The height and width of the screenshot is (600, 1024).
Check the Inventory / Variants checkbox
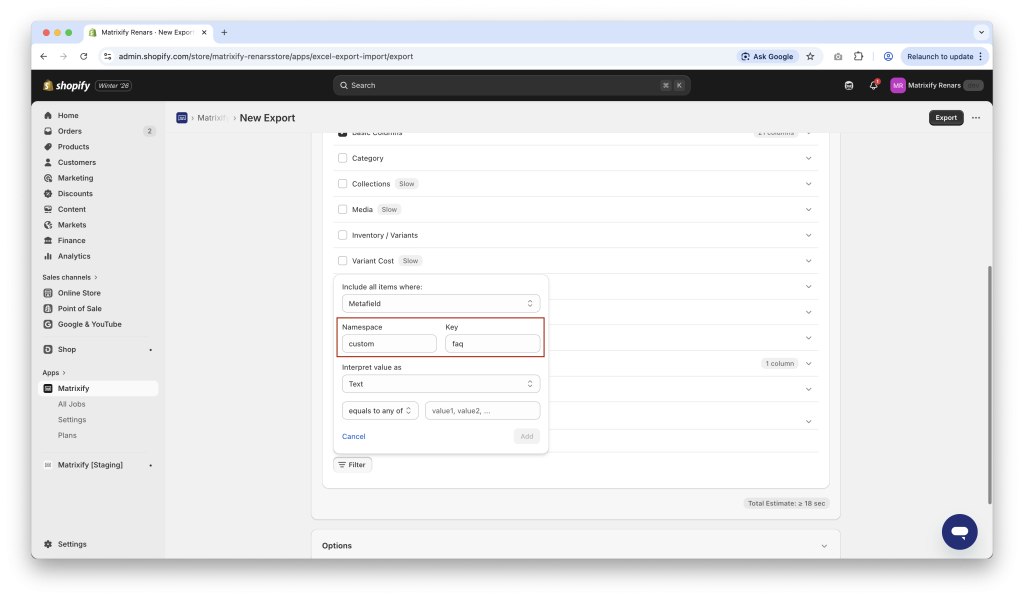click(345, 234)
